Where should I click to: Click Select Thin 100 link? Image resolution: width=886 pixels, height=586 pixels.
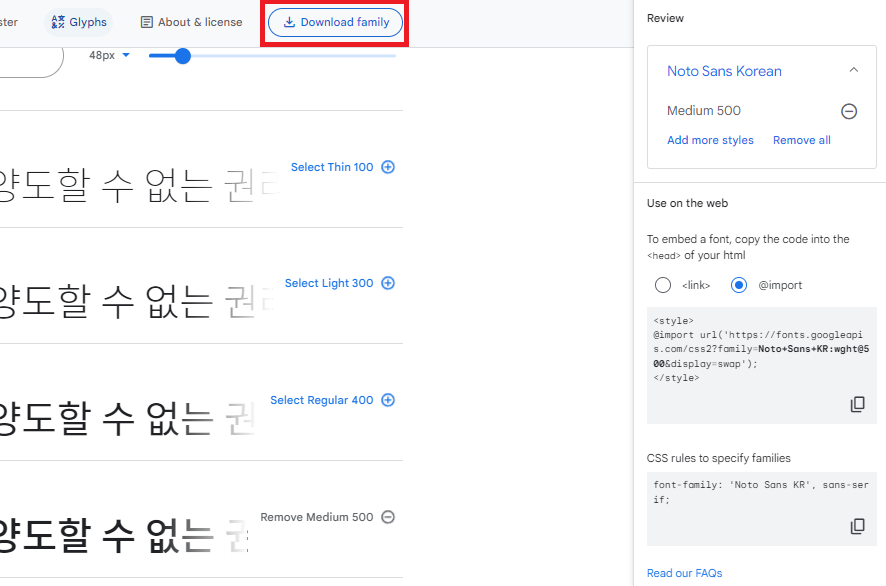tap(332, 167)
